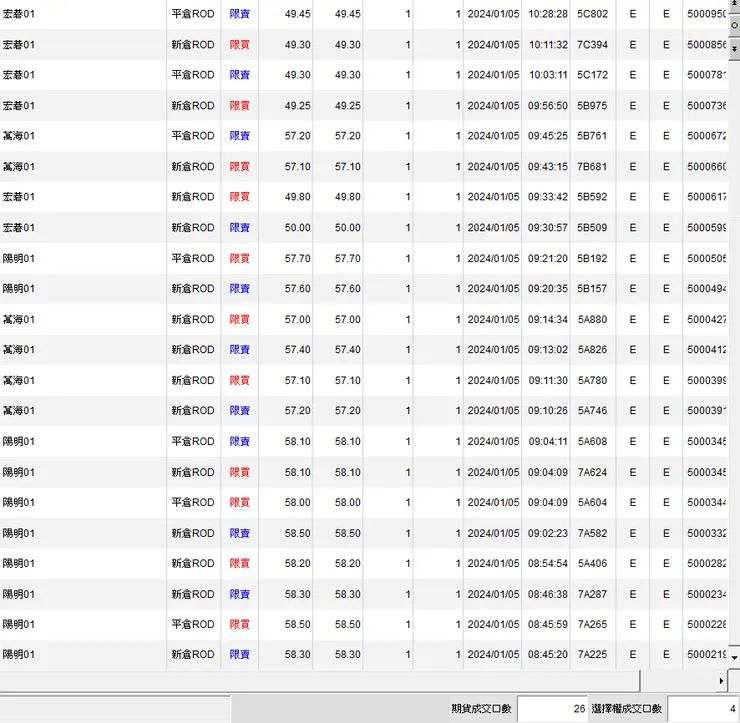Viewport: 740px width, 723px height.
Task: Click the 期貨成交口數 label
Action: click(481, 708)
